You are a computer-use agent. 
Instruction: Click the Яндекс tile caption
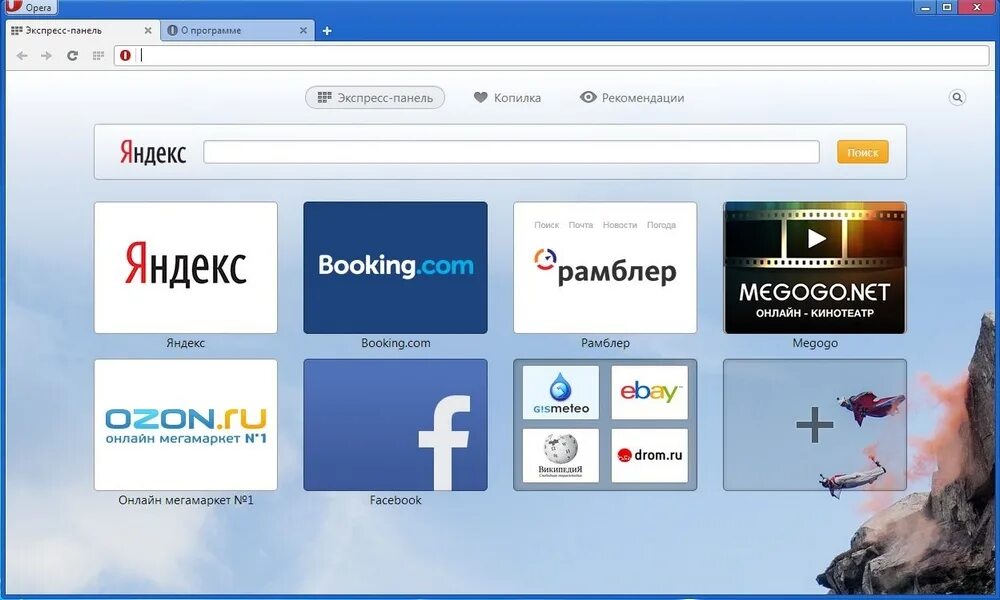point(186,343)
